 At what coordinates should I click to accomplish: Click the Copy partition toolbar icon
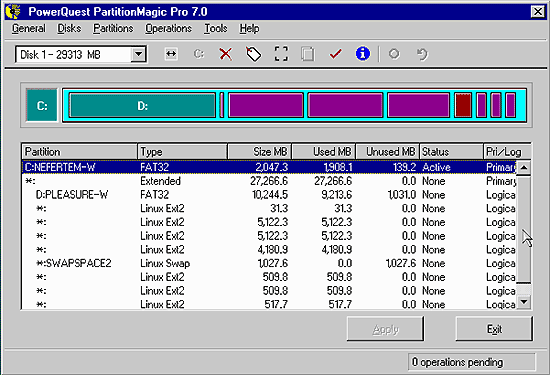point(308,54)
